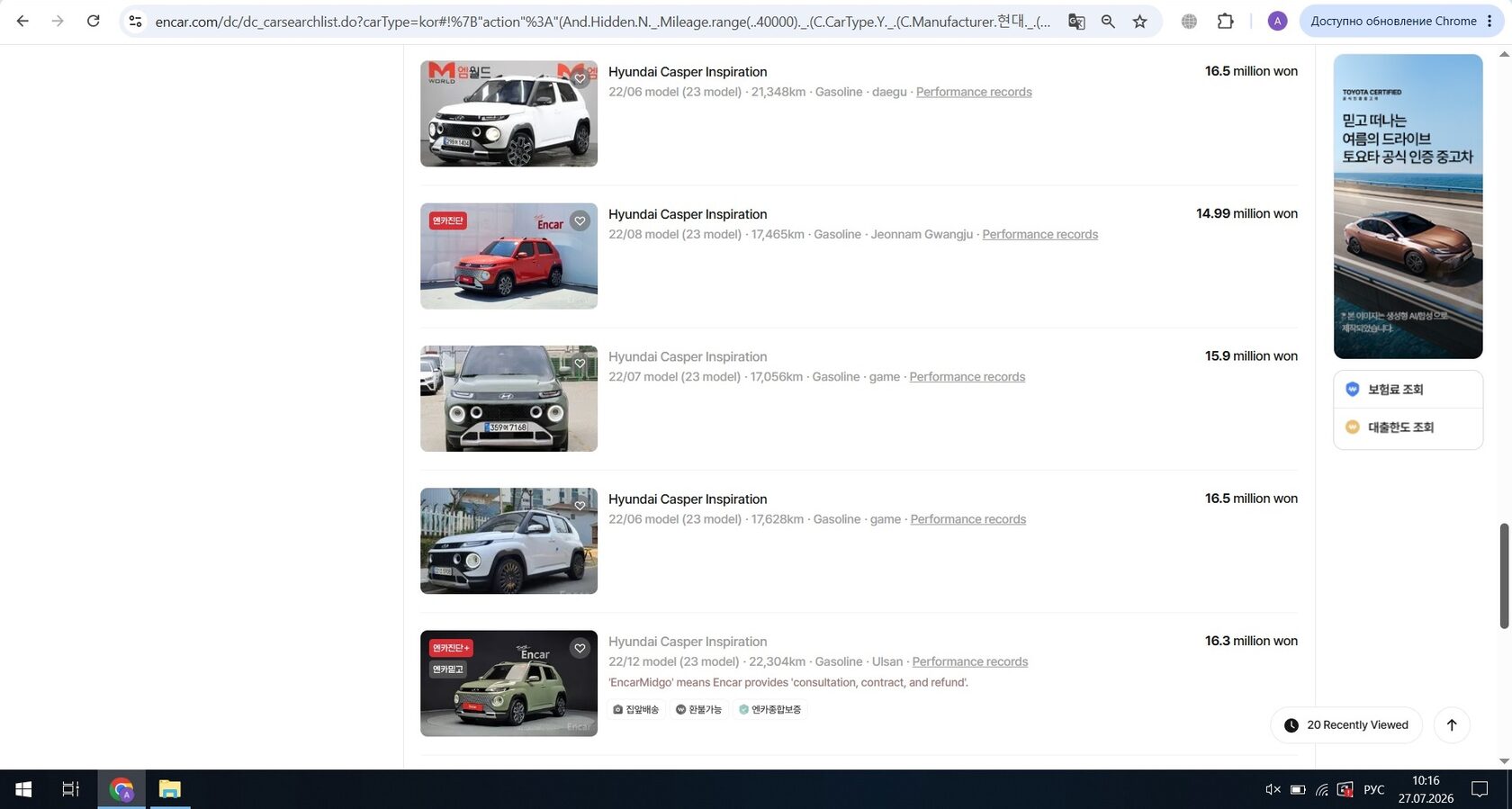View Performance records for the Ulsan Casper
Viewport: 1512px width, 809px height.
tap(969, 661)
